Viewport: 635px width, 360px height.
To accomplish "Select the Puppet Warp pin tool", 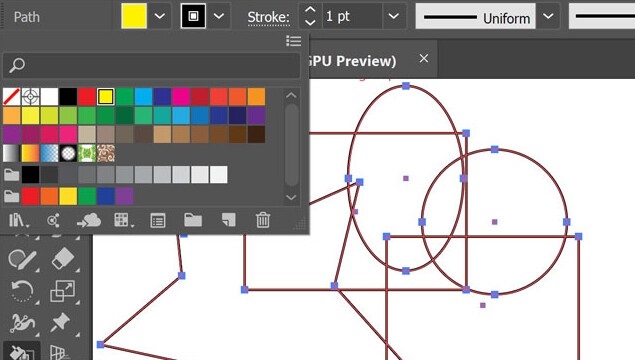I will (x=61, y=323).
